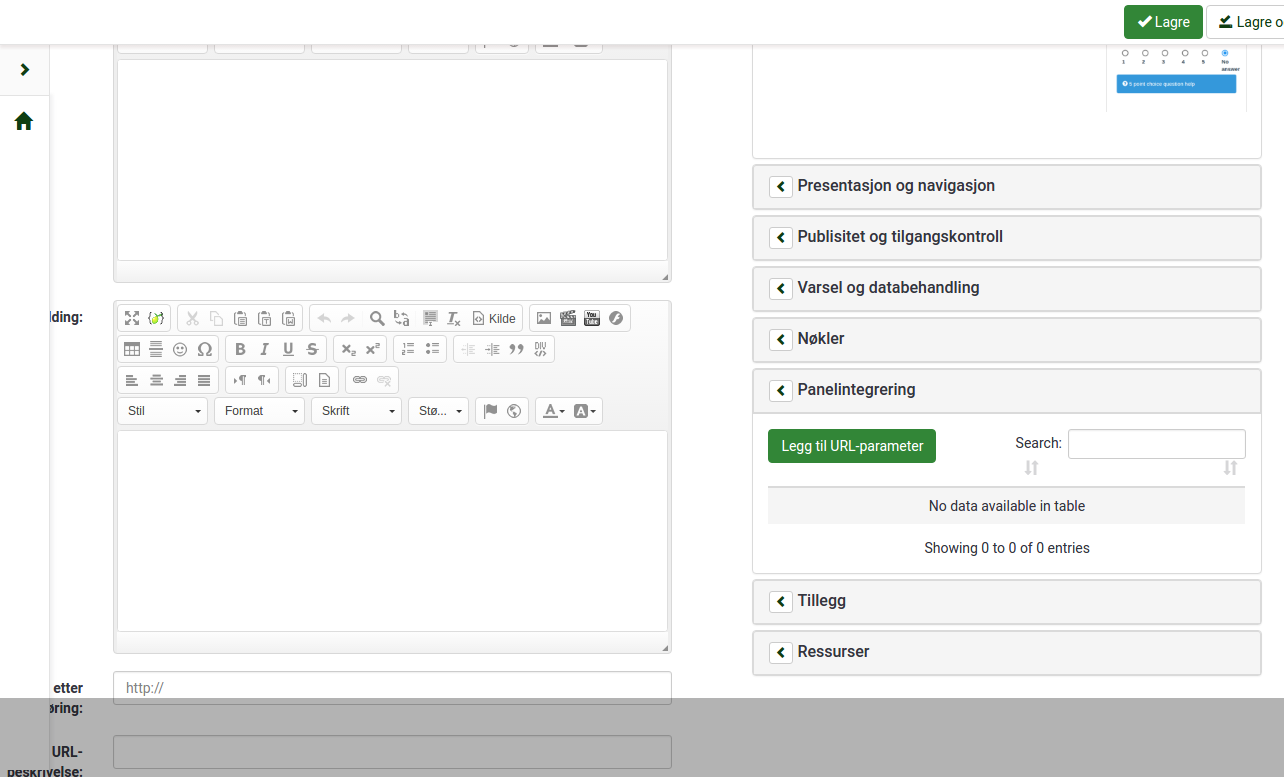1284x777 pixels.
Task: Click the insert link icon
Action: pyautogui.click(x=360, y=380)
